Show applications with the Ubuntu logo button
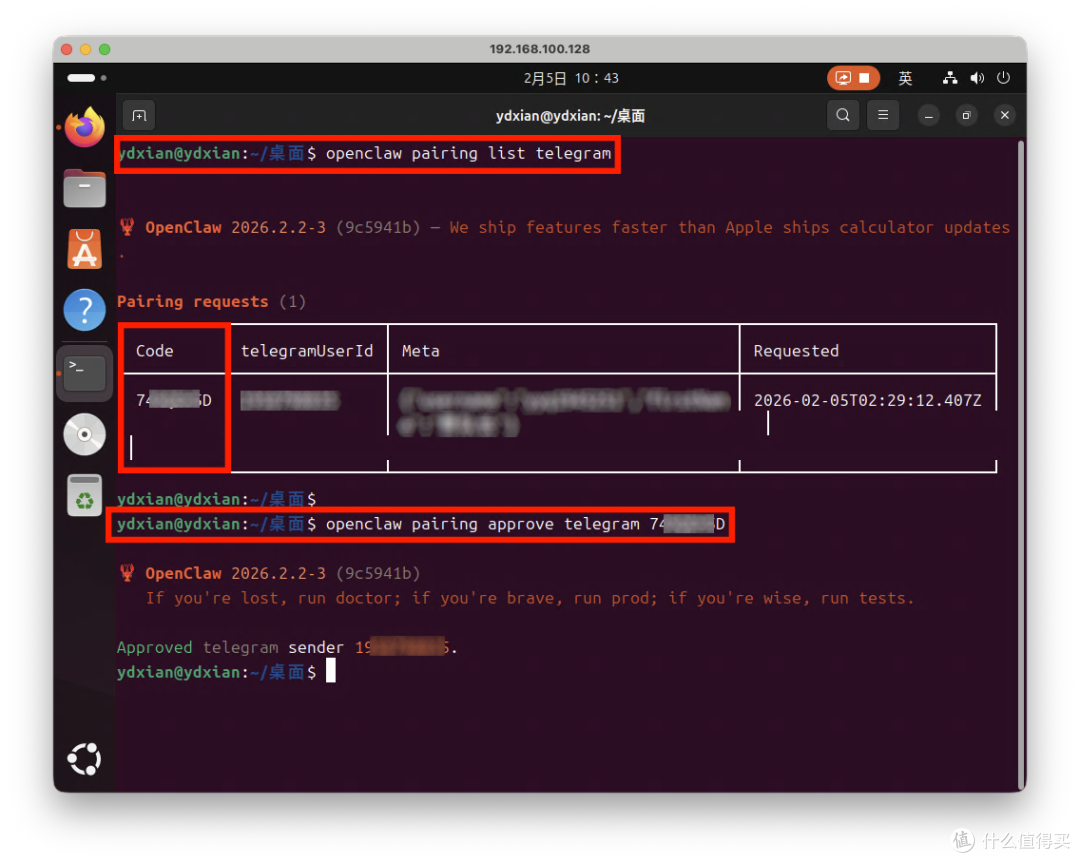The height and width of the screenshot is (863, 1080). click(x=85, y=759)
